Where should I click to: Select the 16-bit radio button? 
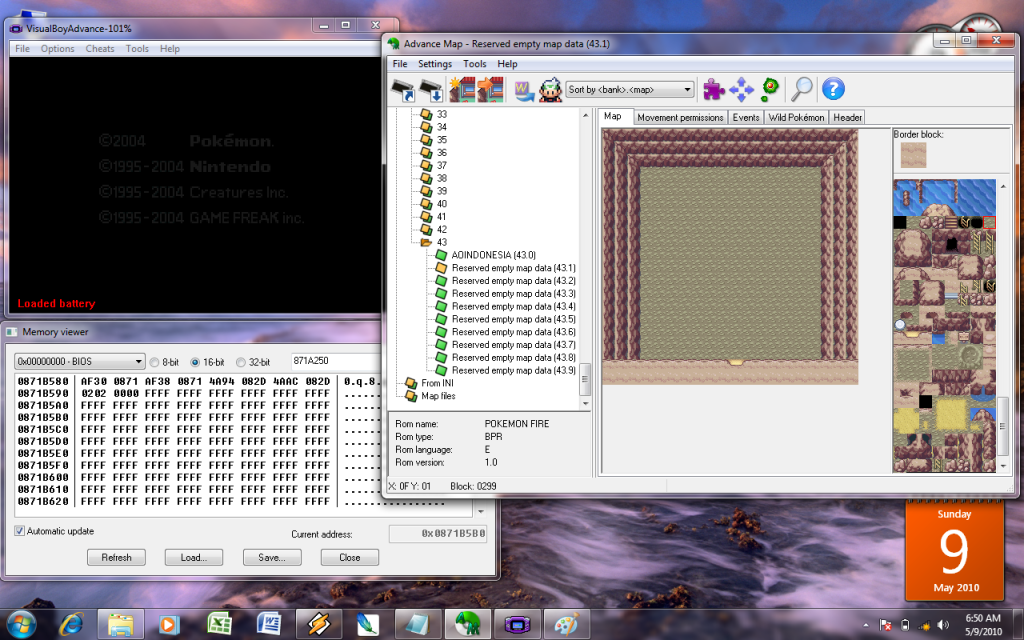pyautogui.click(x=195, y=362)
